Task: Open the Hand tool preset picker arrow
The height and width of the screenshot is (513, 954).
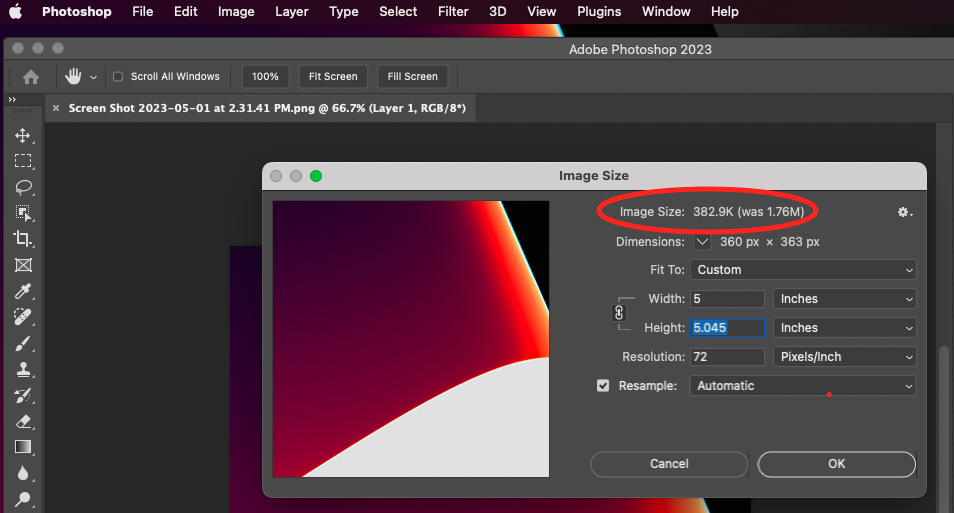Action: [93, 77]
